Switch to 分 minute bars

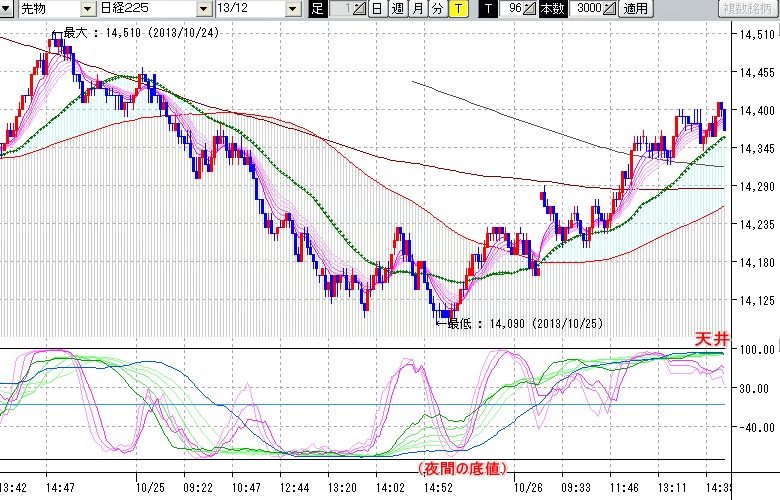[437, 9]
